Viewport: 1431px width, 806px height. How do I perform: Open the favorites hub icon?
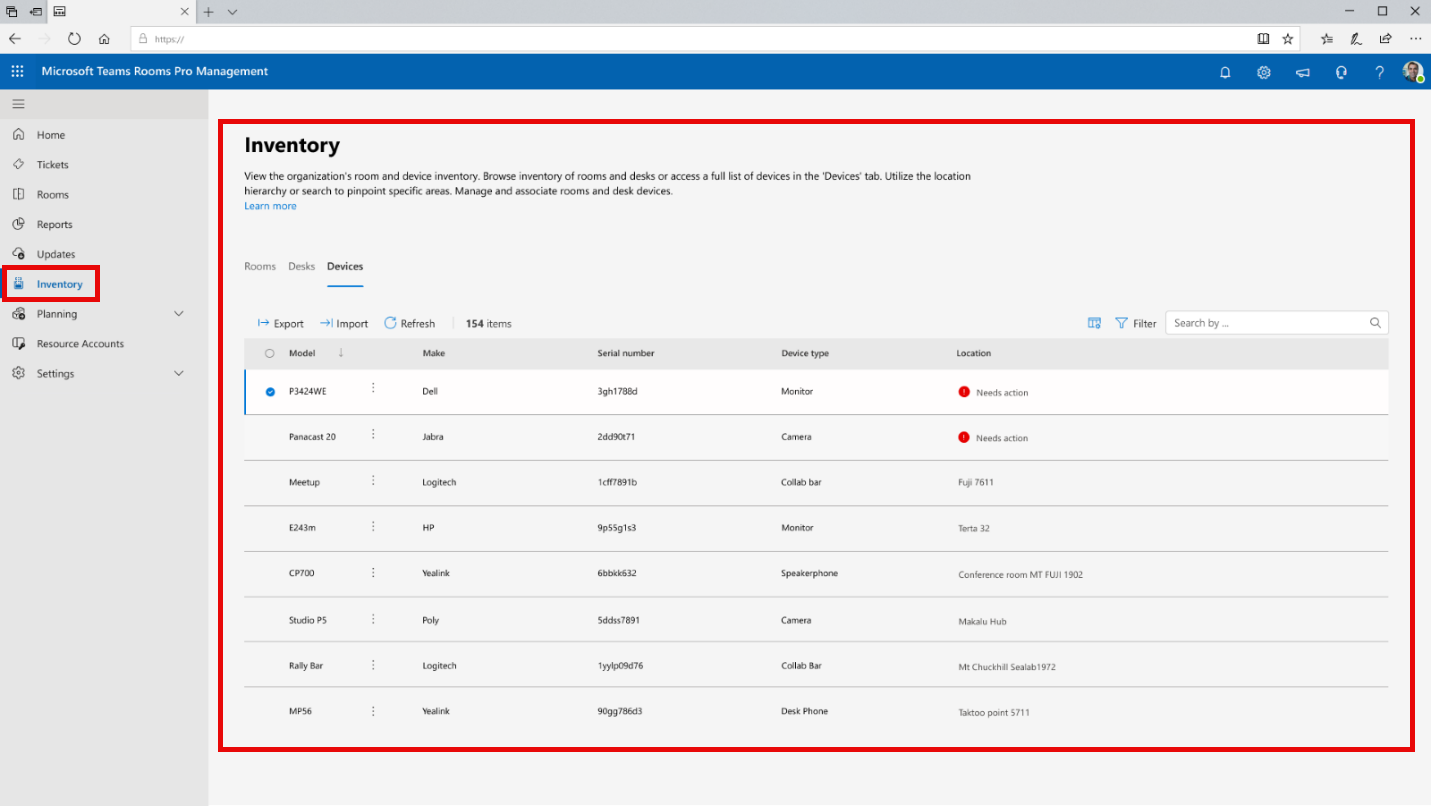(x=1327, y=39)
